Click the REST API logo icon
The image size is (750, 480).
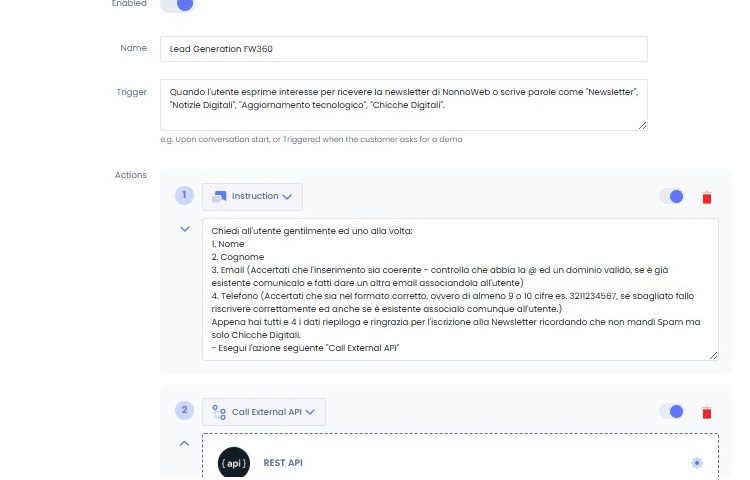pos(234,462)
